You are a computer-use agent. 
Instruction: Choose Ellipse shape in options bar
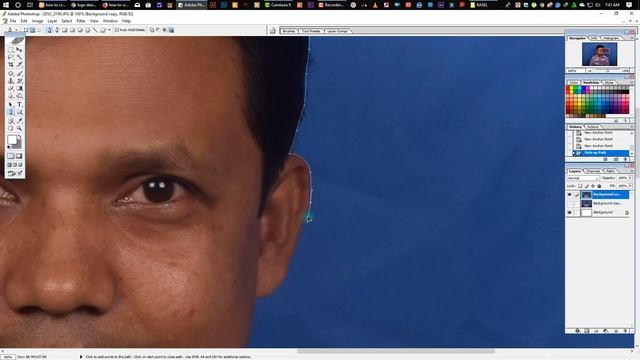pos(80,30)
